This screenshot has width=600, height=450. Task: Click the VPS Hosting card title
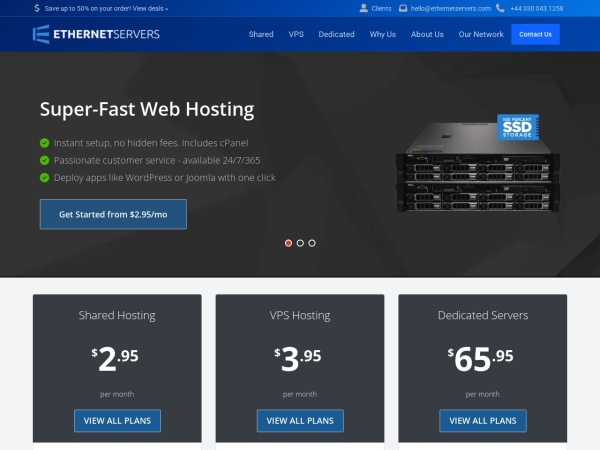[300, 315]
